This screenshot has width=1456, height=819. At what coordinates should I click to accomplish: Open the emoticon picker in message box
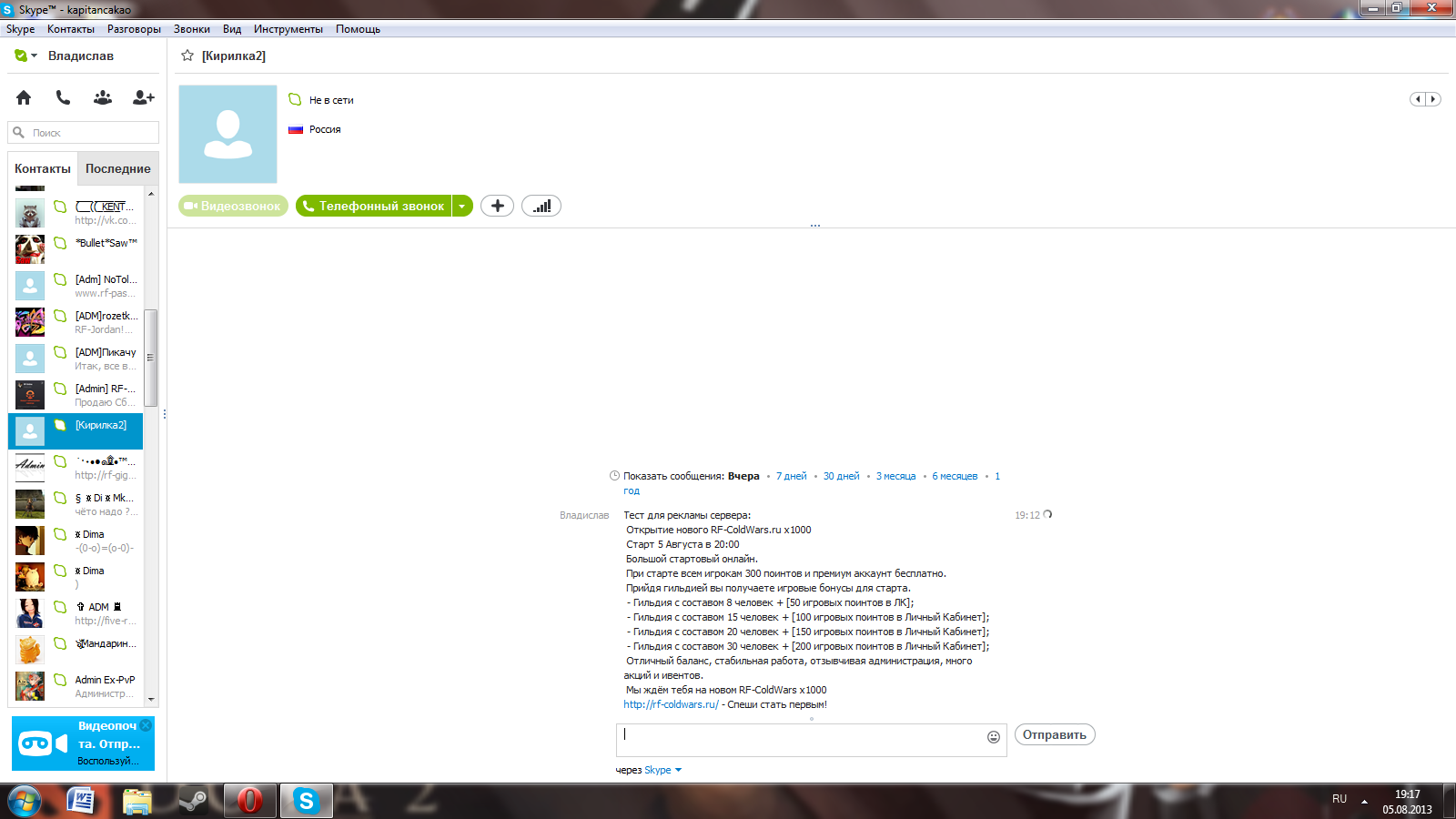click(x=994, y=737)
